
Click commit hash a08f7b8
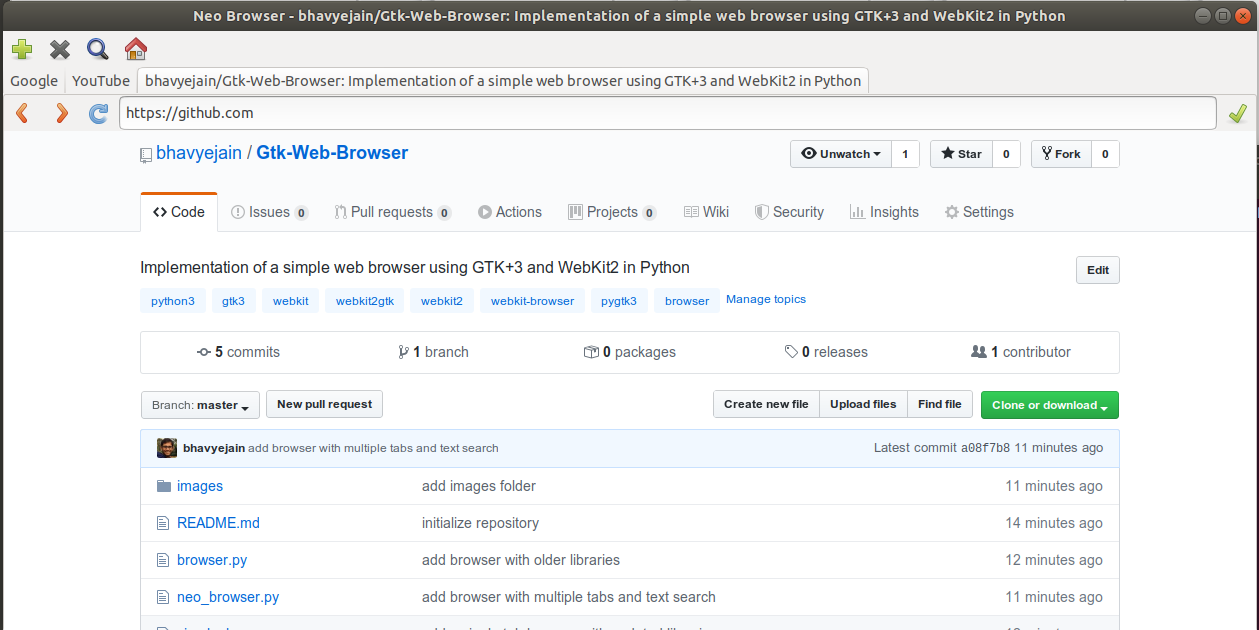point(985,448)
